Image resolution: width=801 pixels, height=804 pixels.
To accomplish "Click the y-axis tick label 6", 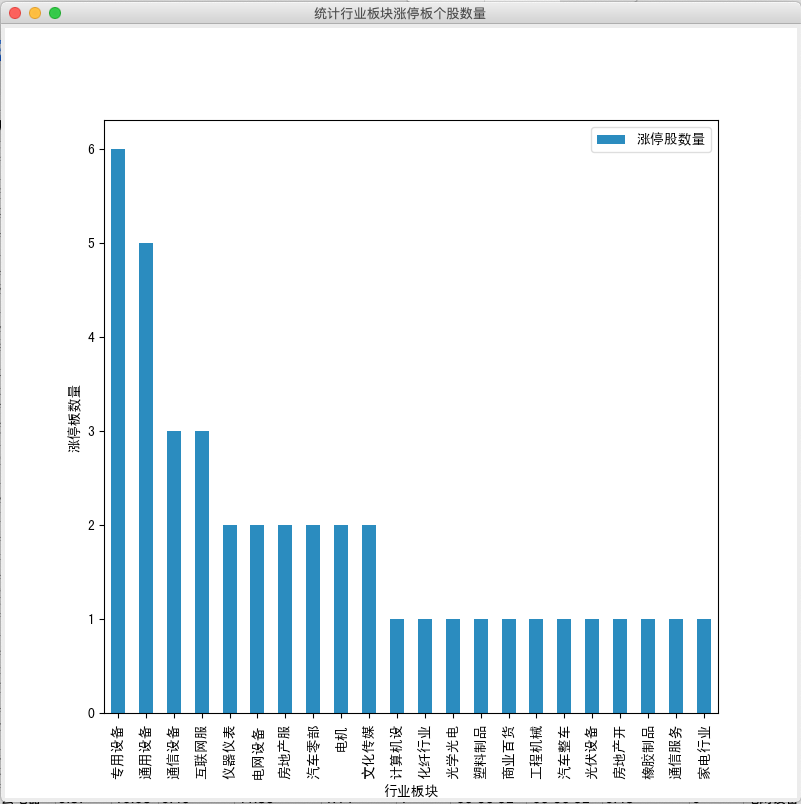I will coord(90,149).
